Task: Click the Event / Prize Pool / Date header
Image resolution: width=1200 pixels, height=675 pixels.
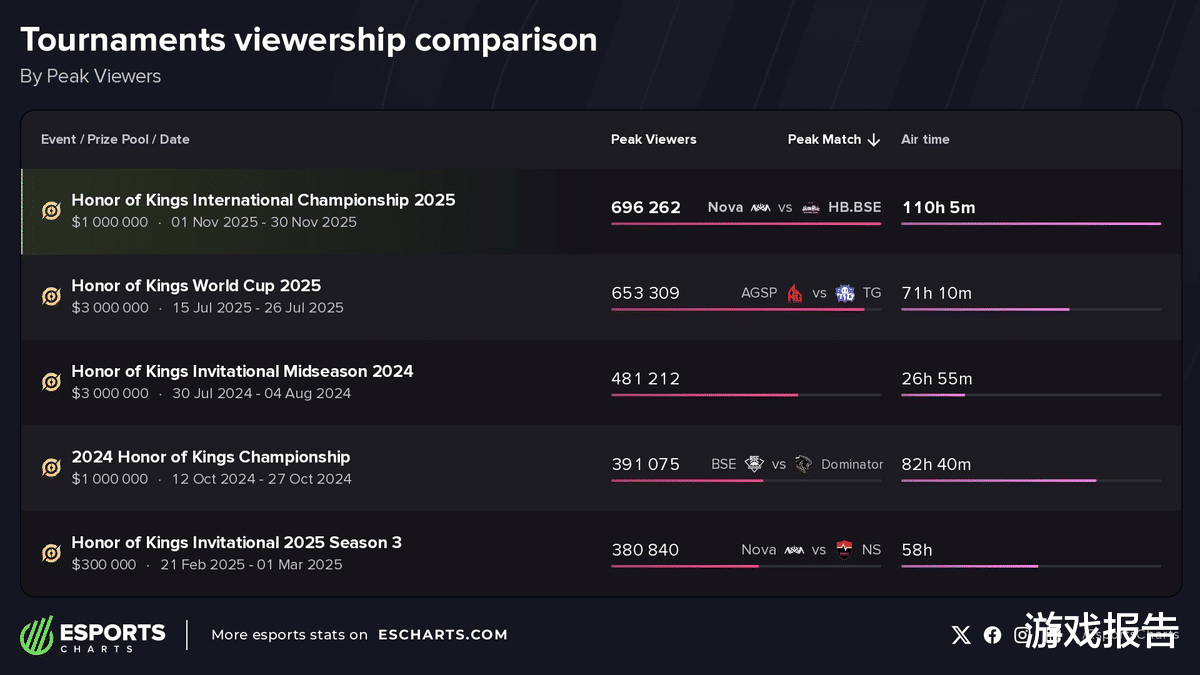Action: tap(115, 140)
